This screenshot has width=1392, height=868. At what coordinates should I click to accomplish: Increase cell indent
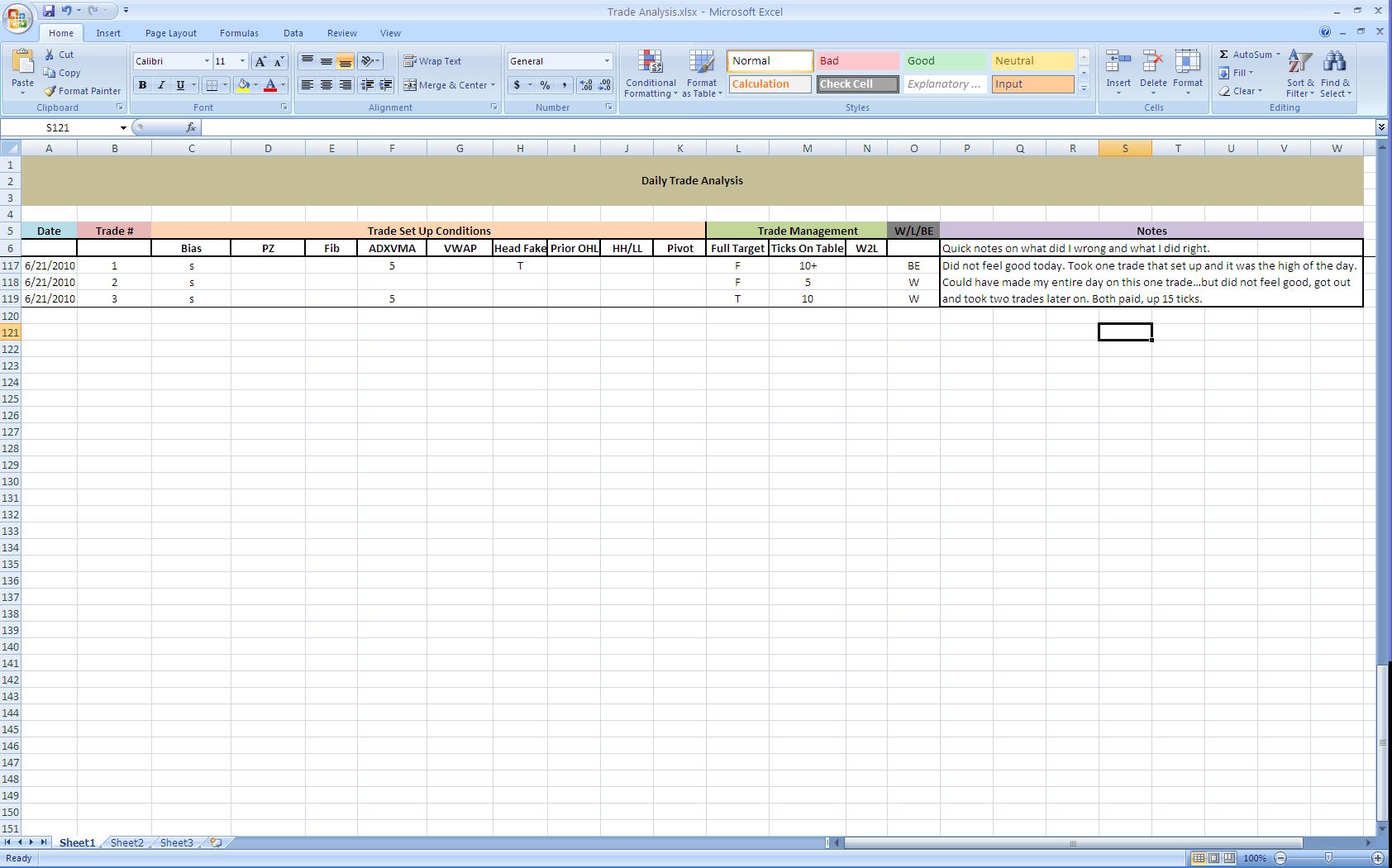click(x=385, y=85)
